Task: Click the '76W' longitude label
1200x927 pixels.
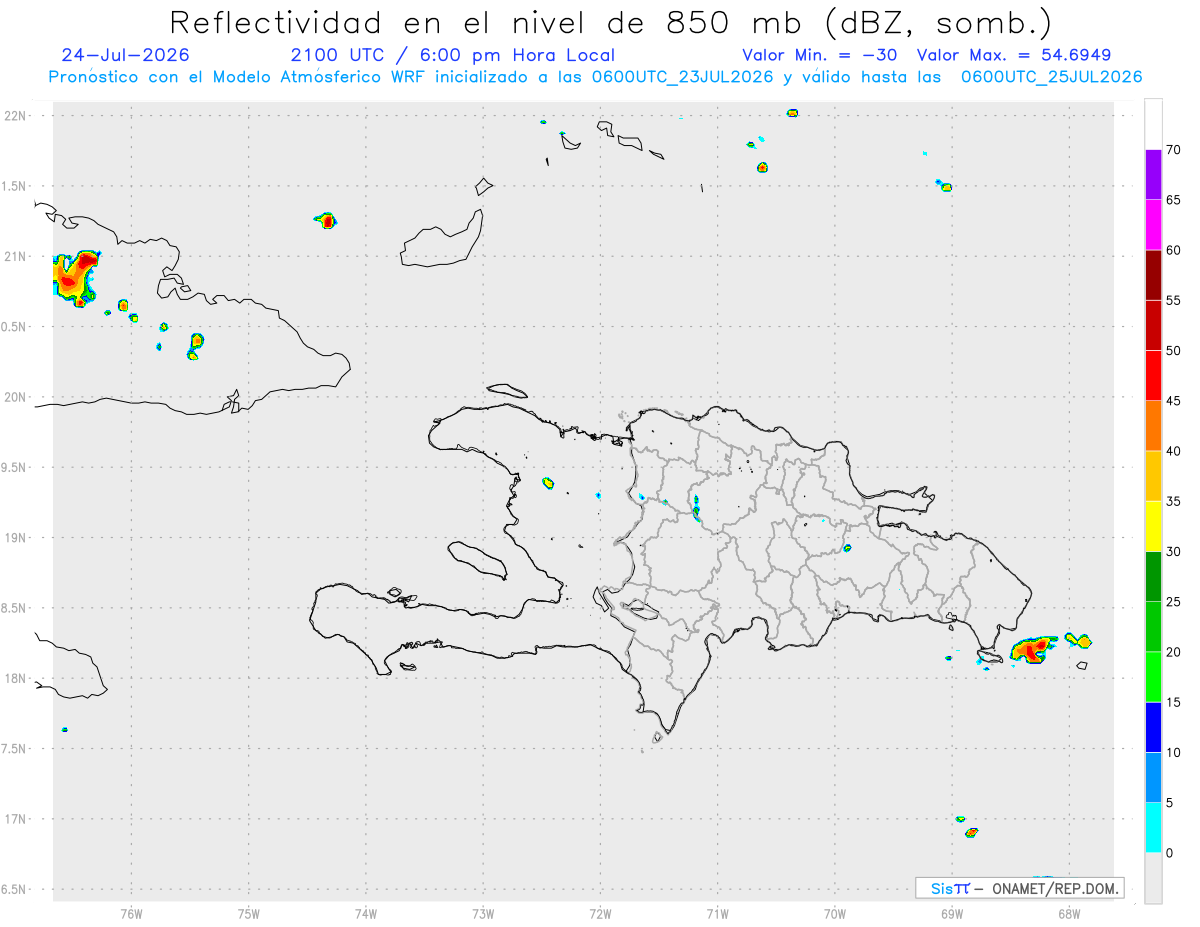Action: (131, 913)
